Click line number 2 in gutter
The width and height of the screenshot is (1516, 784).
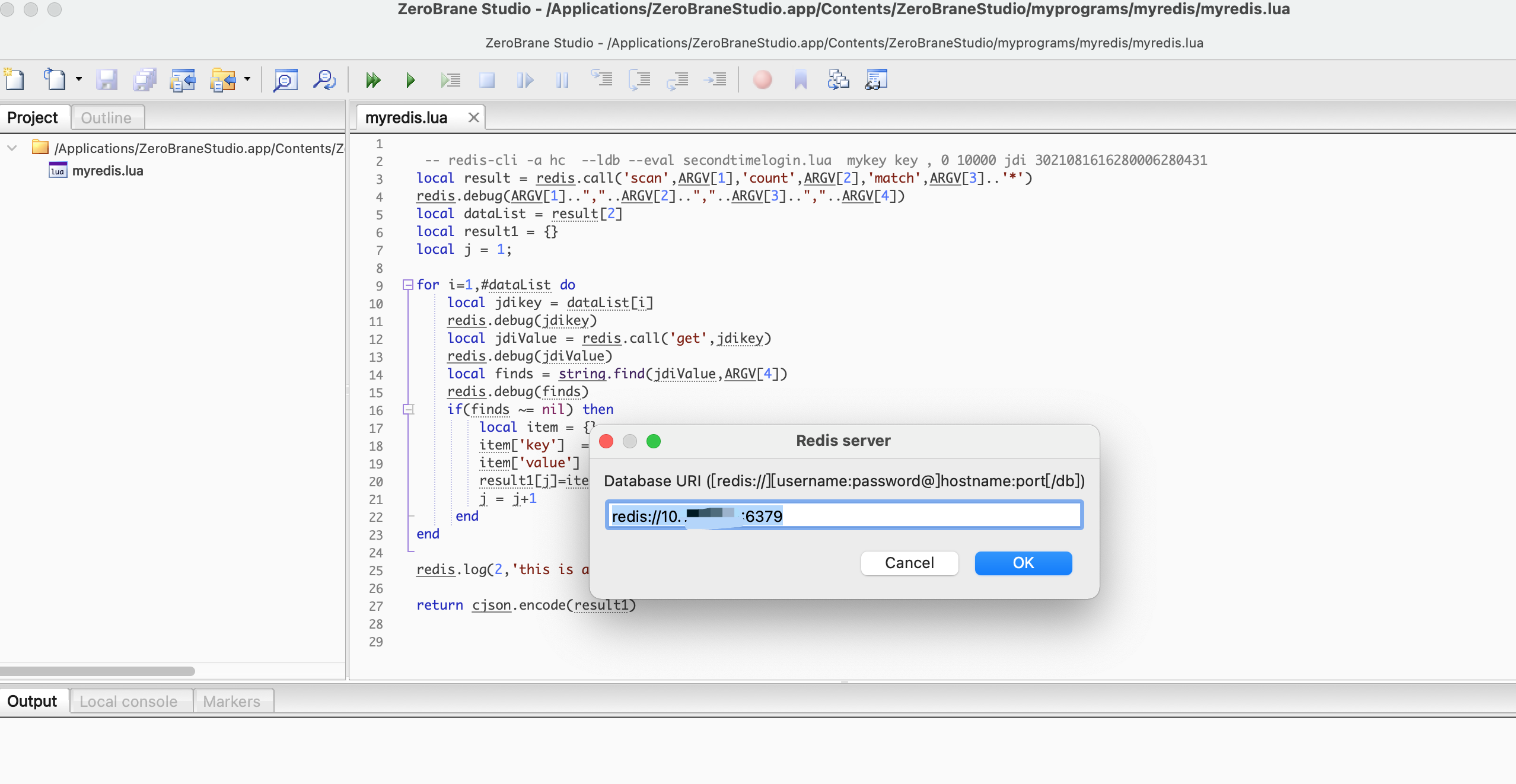coord(380,161)
